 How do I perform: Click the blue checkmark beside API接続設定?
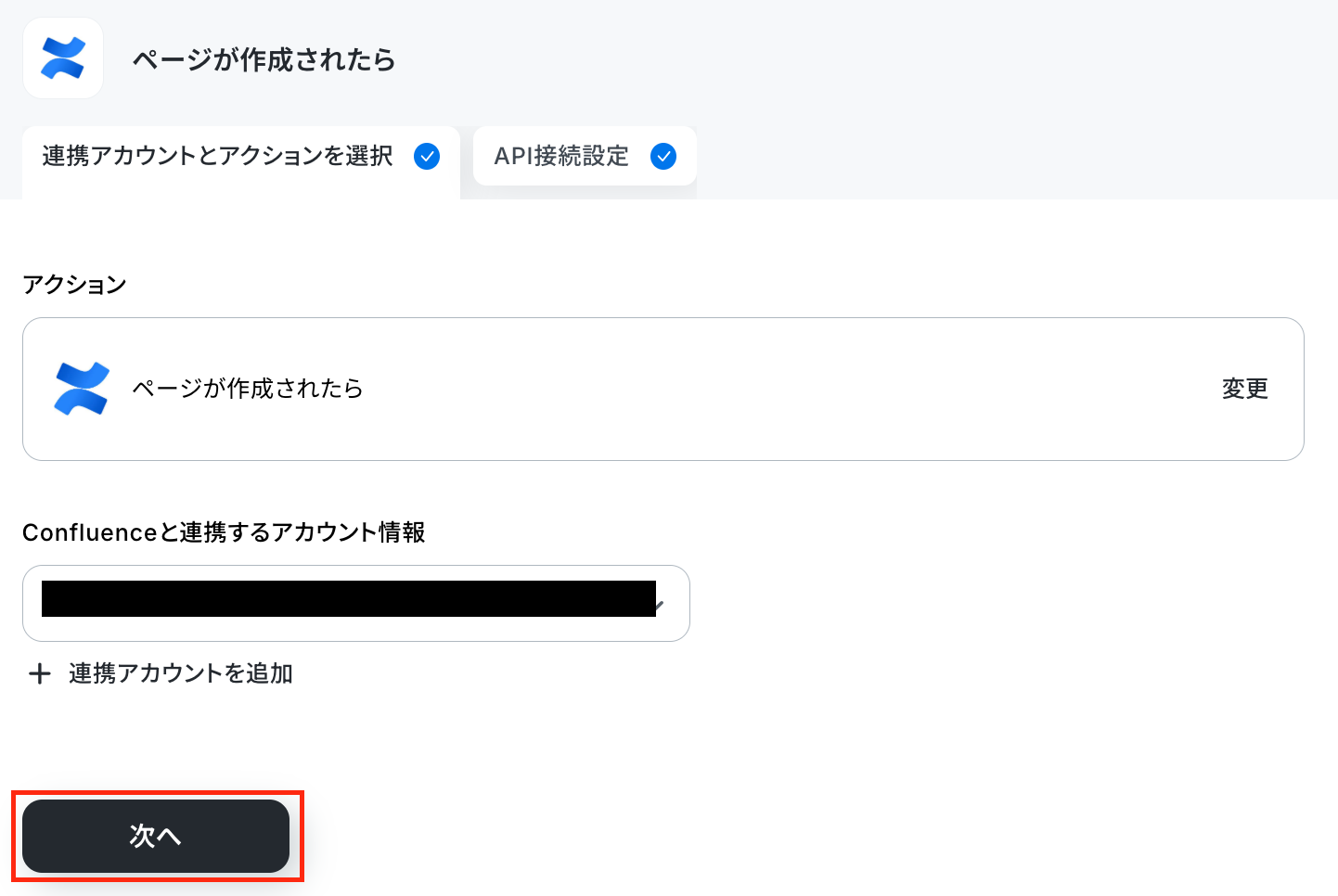[x=663, y=157]
